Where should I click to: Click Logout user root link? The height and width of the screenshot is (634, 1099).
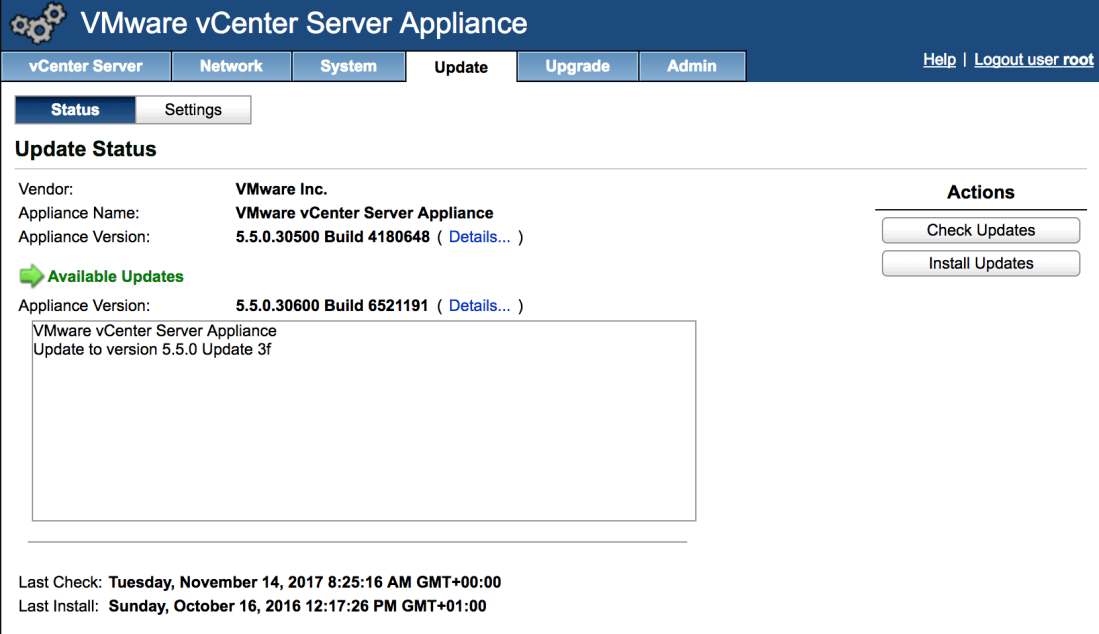pos(1033,60)
